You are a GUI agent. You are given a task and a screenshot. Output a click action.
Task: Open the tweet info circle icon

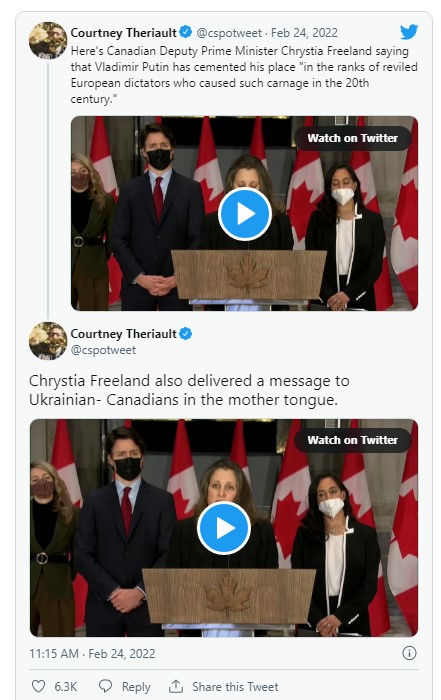tap(409, 653)
